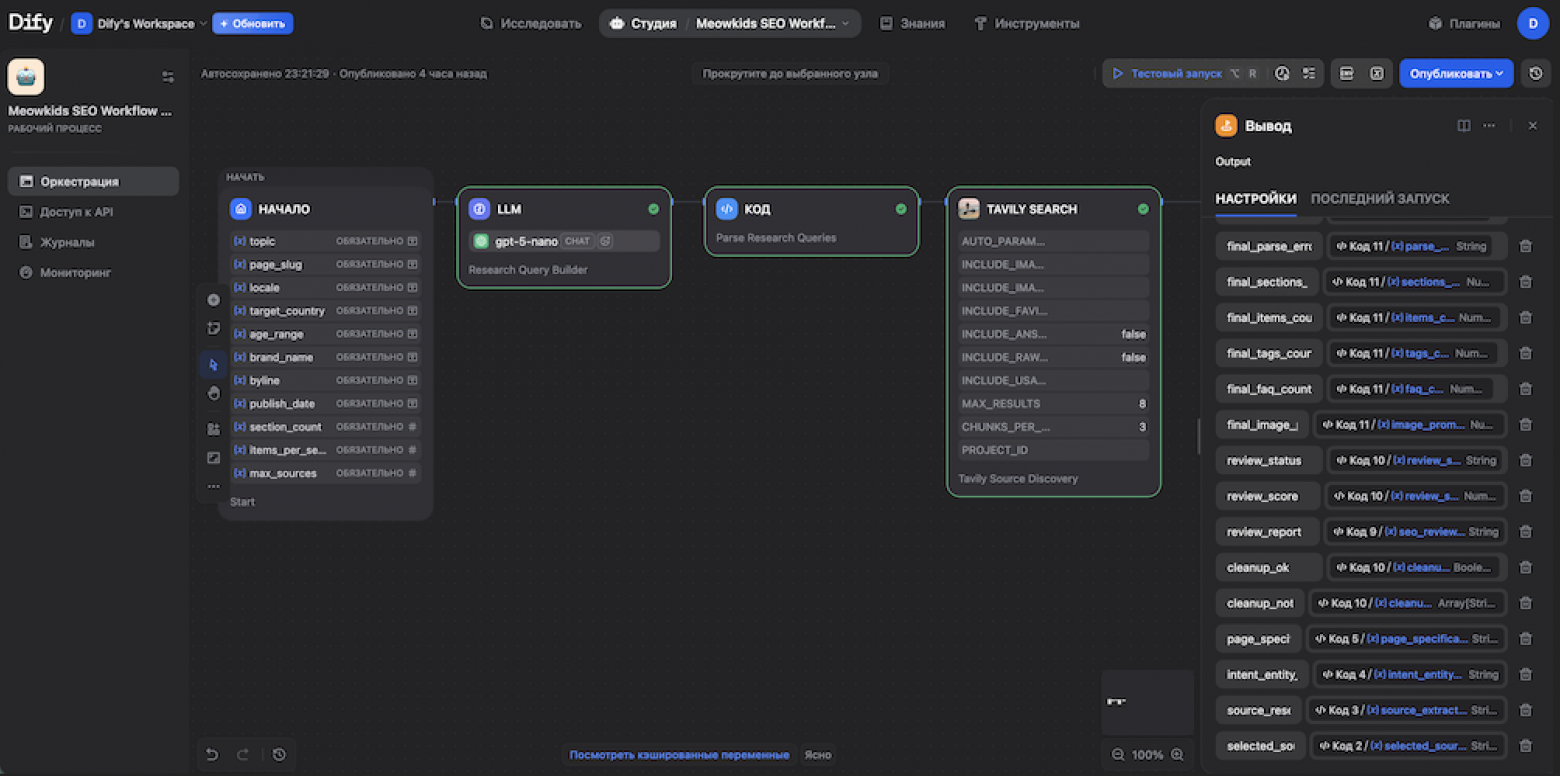The height and width of the screenshot is (776, 1560).
Task: Undo the last canvas change
Action: [212, 755]
